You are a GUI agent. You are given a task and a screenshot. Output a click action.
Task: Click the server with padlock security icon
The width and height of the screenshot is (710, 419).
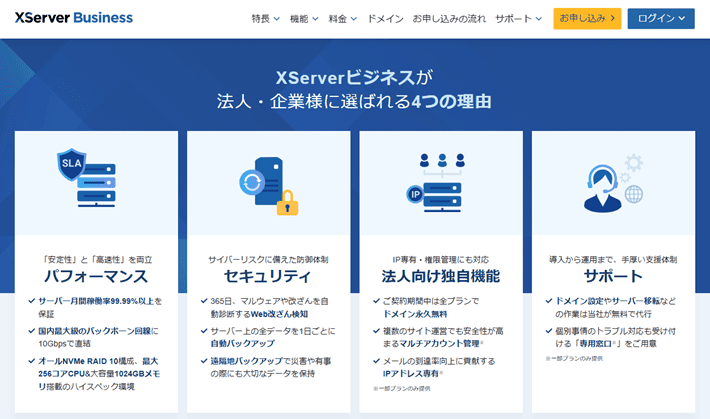[x=269, y=186]
